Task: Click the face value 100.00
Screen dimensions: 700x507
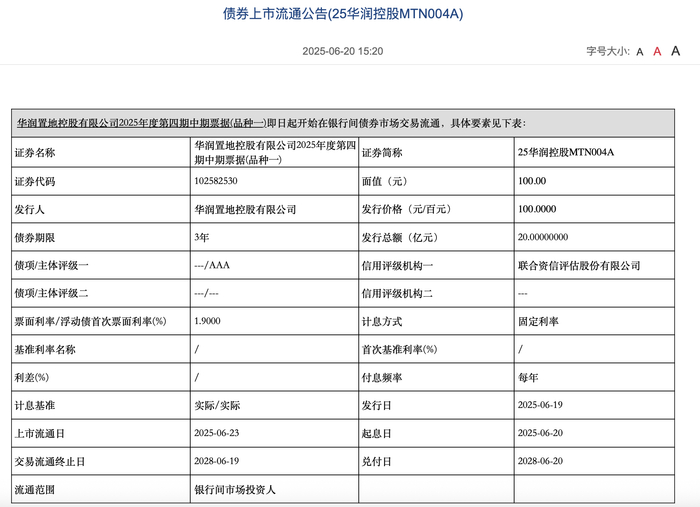Action: [532, 181]
